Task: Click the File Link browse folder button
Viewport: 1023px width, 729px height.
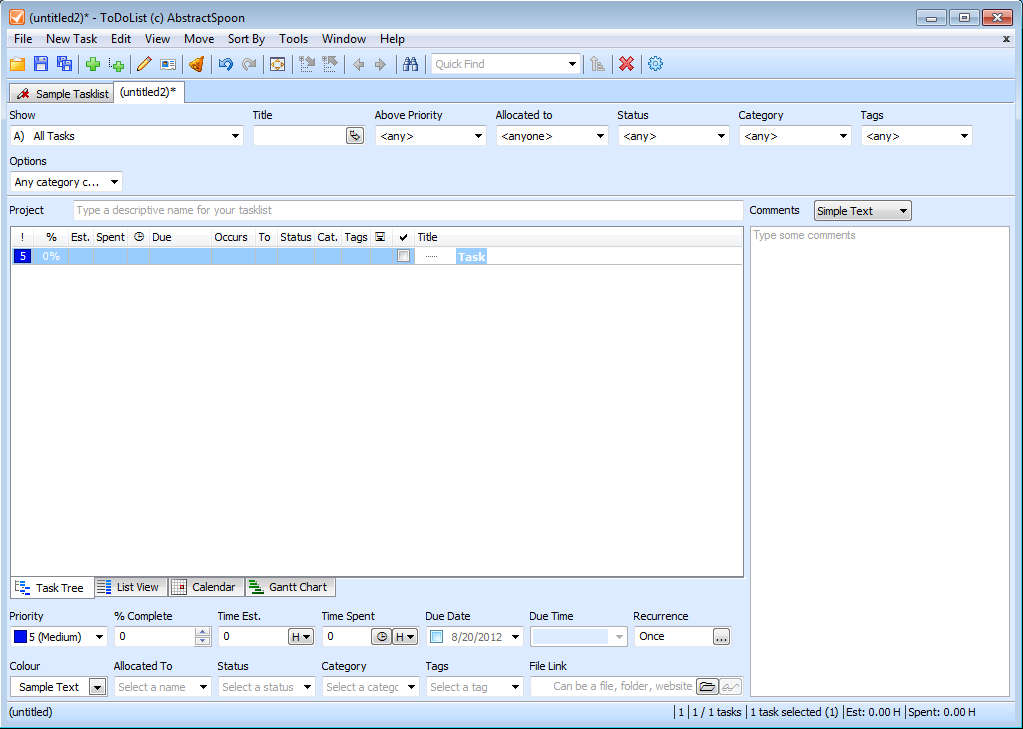Action: 707,687
